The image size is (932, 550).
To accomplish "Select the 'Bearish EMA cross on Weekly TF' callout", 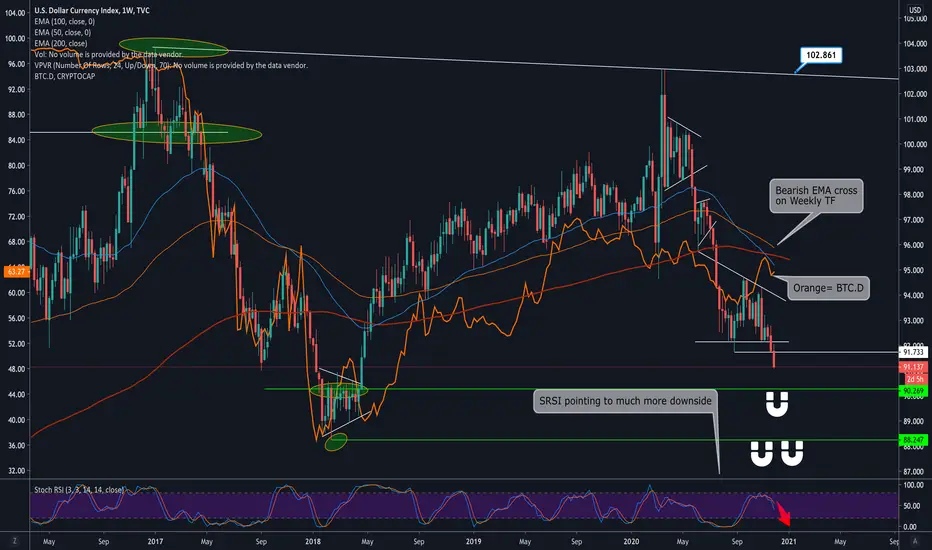I will click(816, 196).
